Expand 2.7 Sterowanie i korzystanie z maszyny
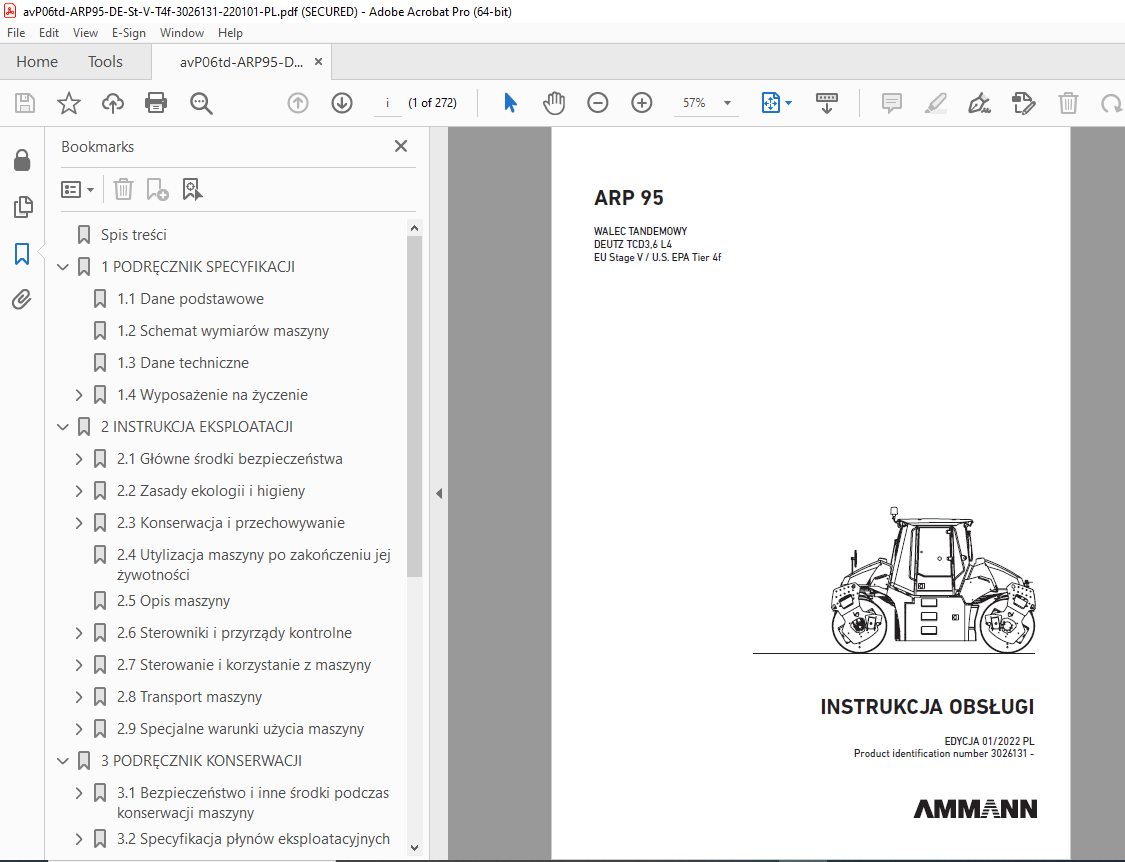 [x=79, y=665]
